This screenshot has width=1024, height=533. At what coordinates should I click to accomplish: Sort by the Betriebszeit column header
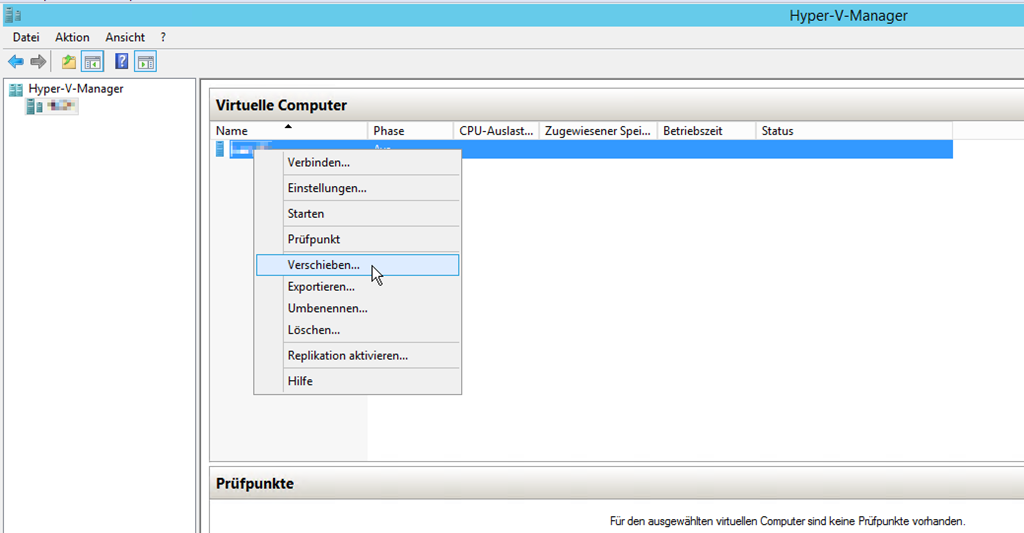coord(692,131)
